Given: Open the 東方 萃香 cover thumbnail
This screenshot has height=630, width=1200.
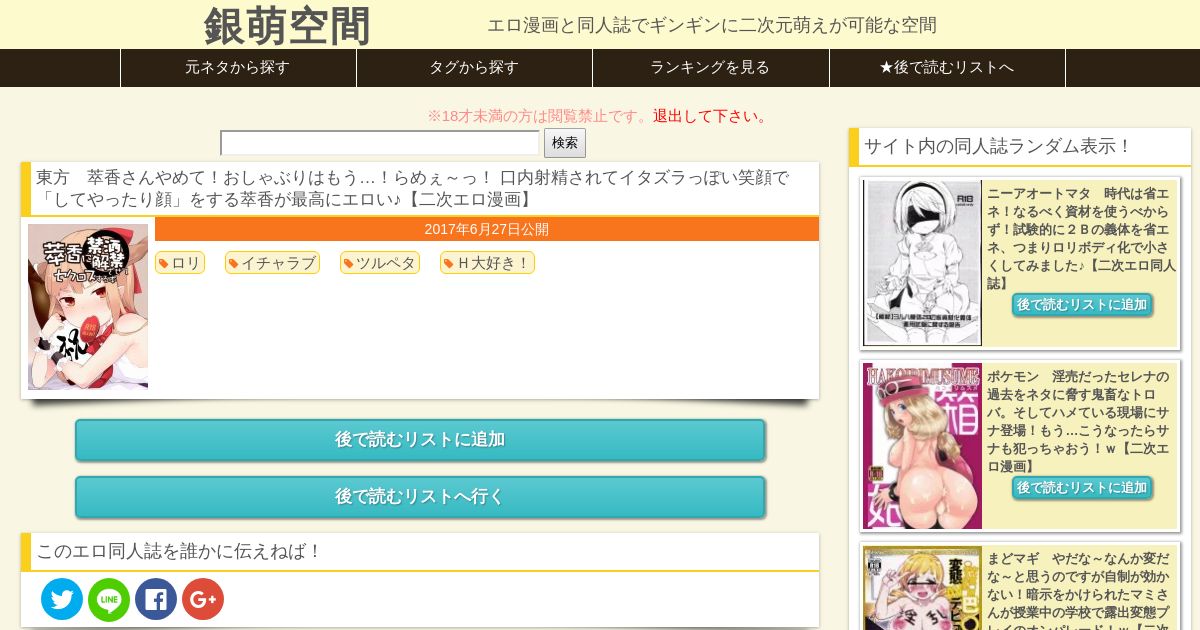Looking at the screenshot, I should point(88,306).
